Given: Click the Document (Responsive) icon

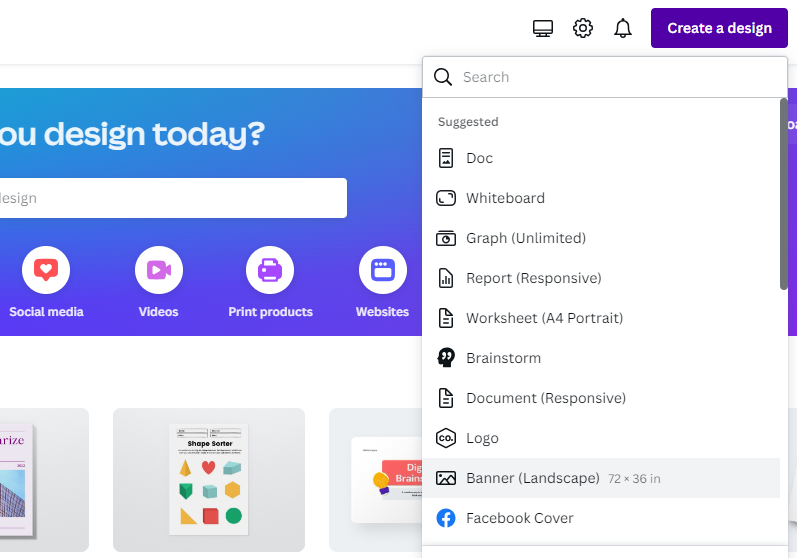Looking at the screenshot, I should point(446,398).
